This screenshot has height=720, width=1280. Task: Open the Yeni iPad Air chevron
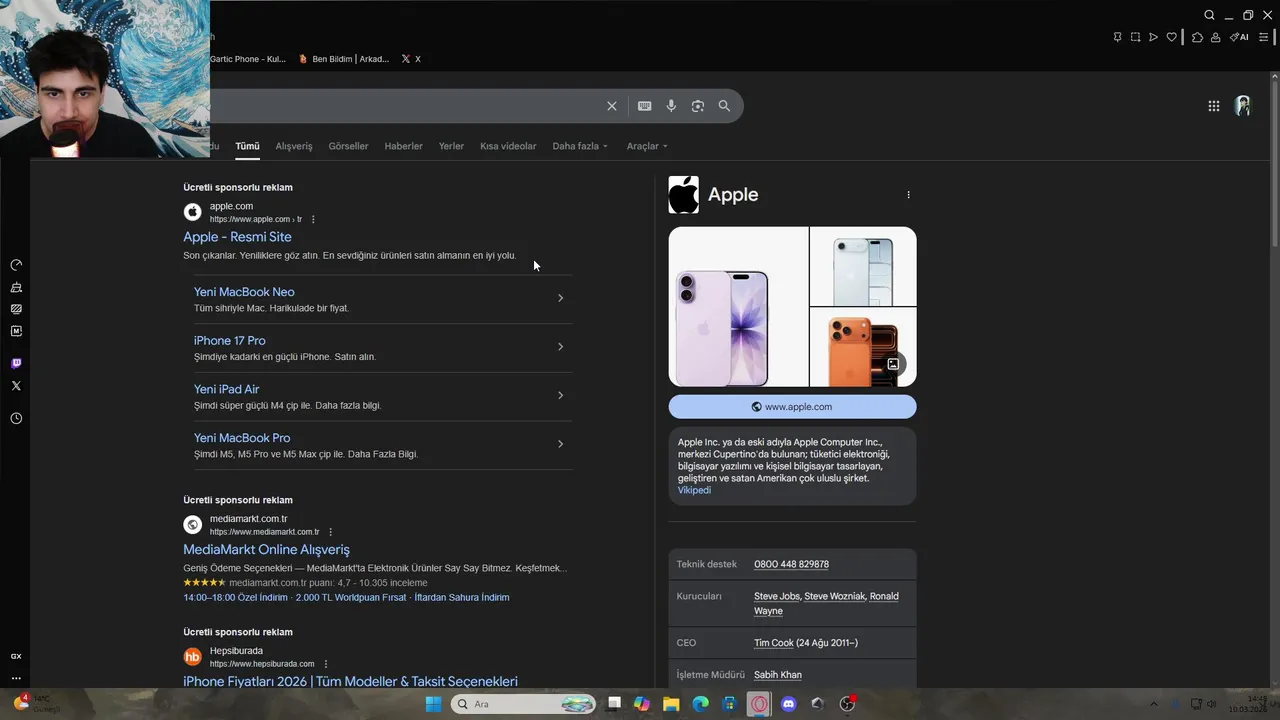(x=560, y=395)
